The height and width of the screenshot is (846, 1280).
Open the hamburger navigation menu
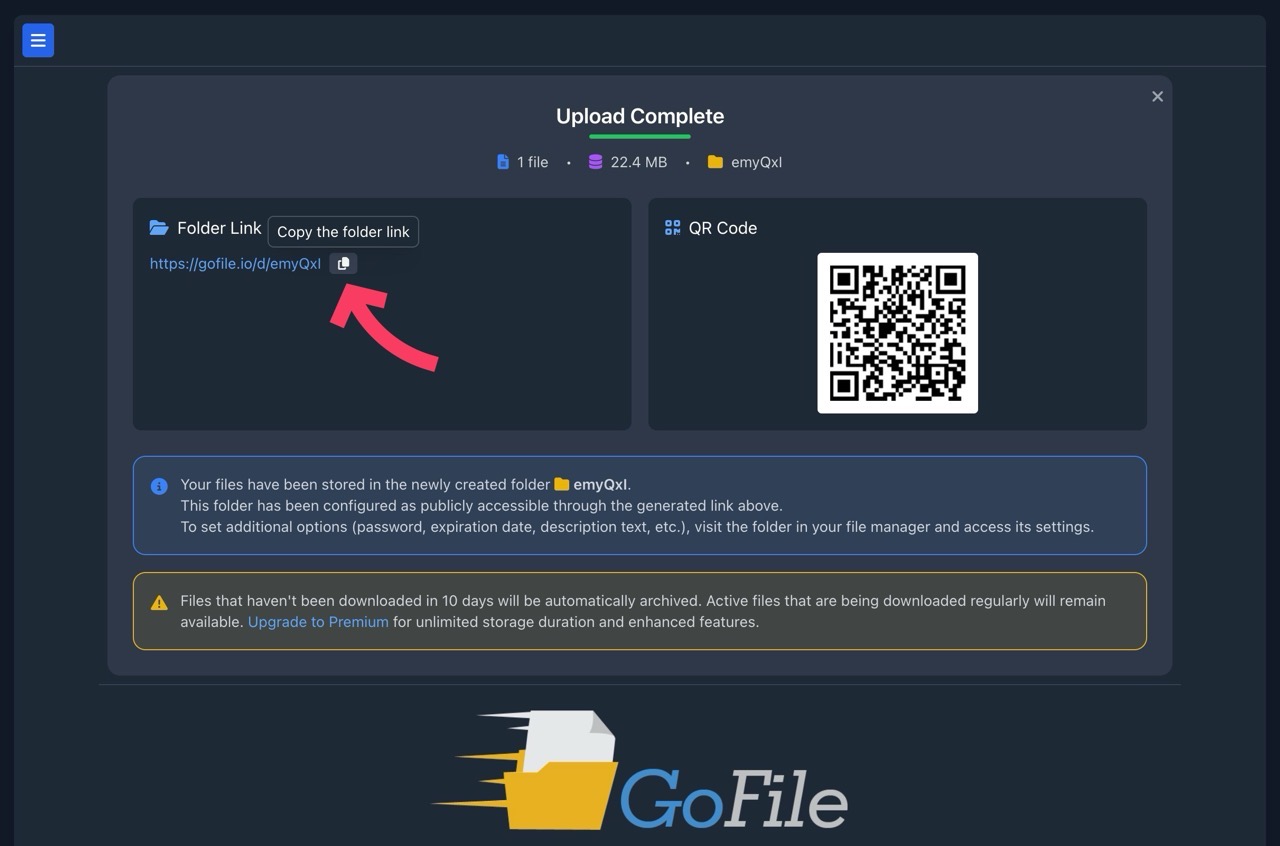pos(38,40)
